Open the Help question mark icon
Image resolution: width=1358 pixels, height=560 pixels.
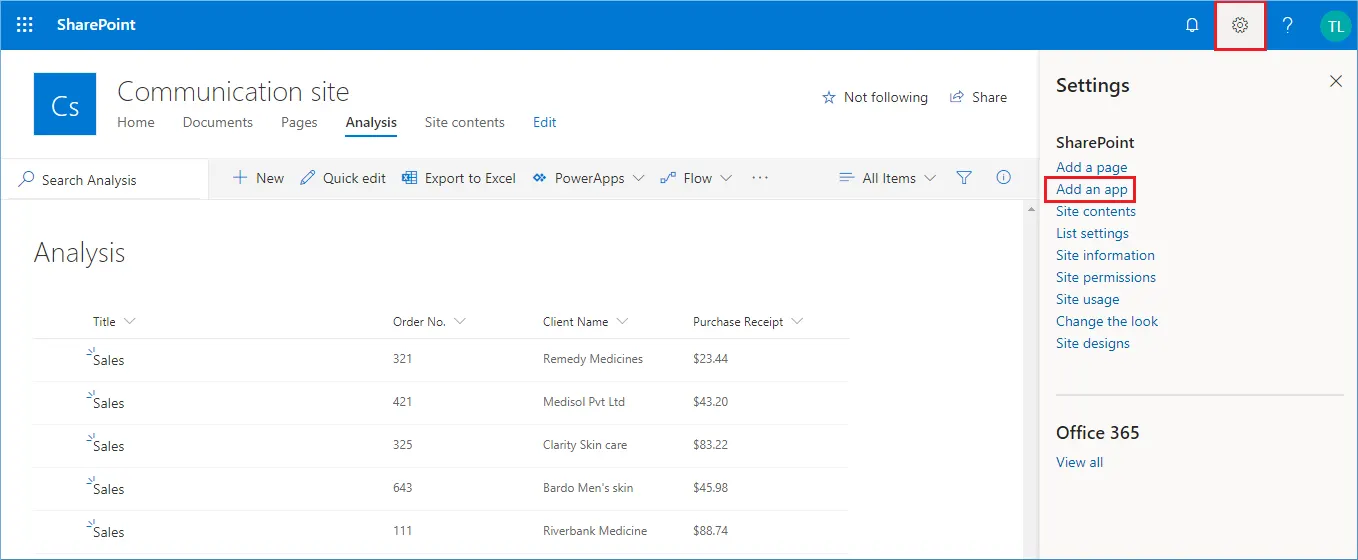coord(1288,25)
